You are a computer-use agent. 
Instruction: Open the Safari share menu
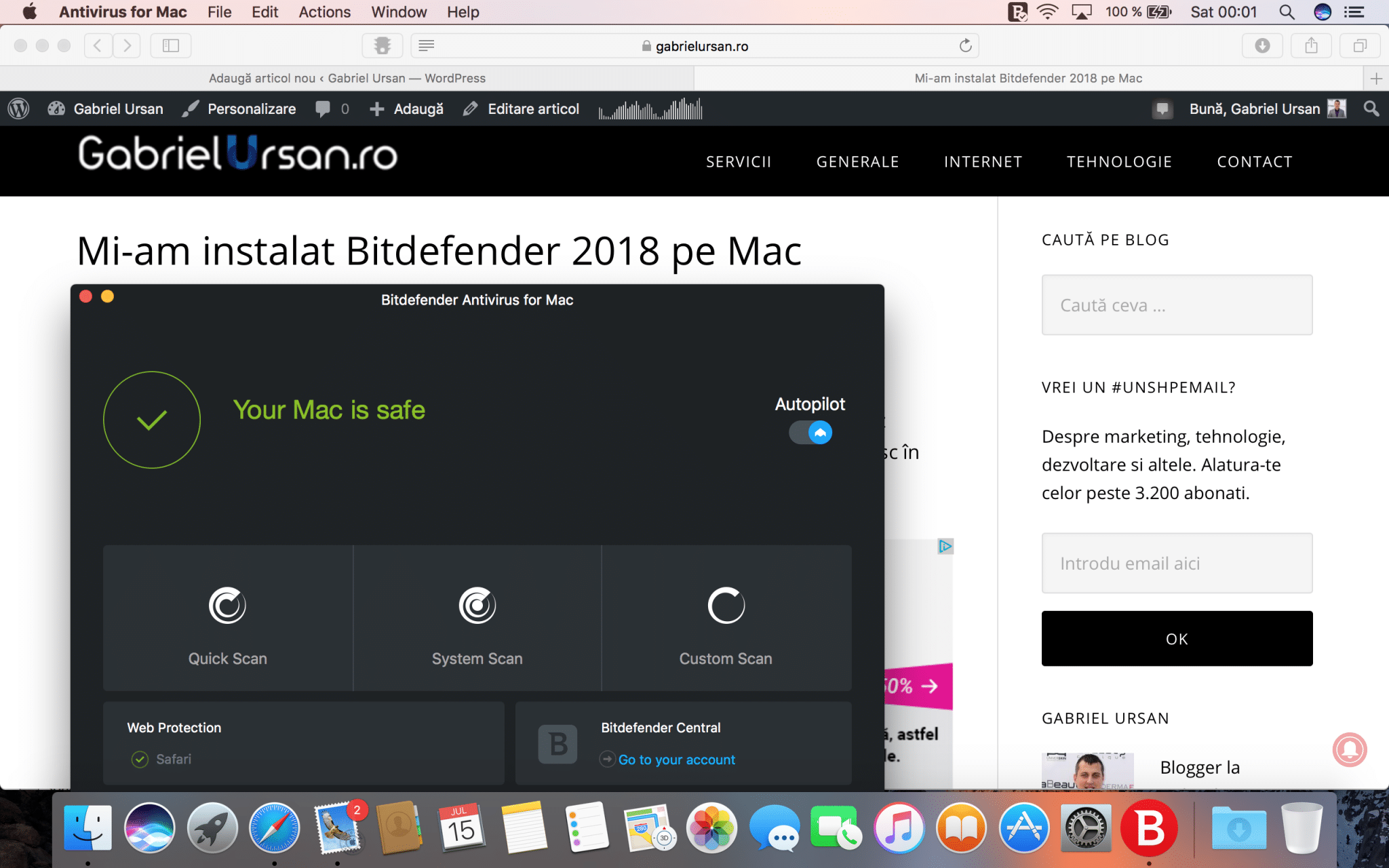click(1312, 45)
